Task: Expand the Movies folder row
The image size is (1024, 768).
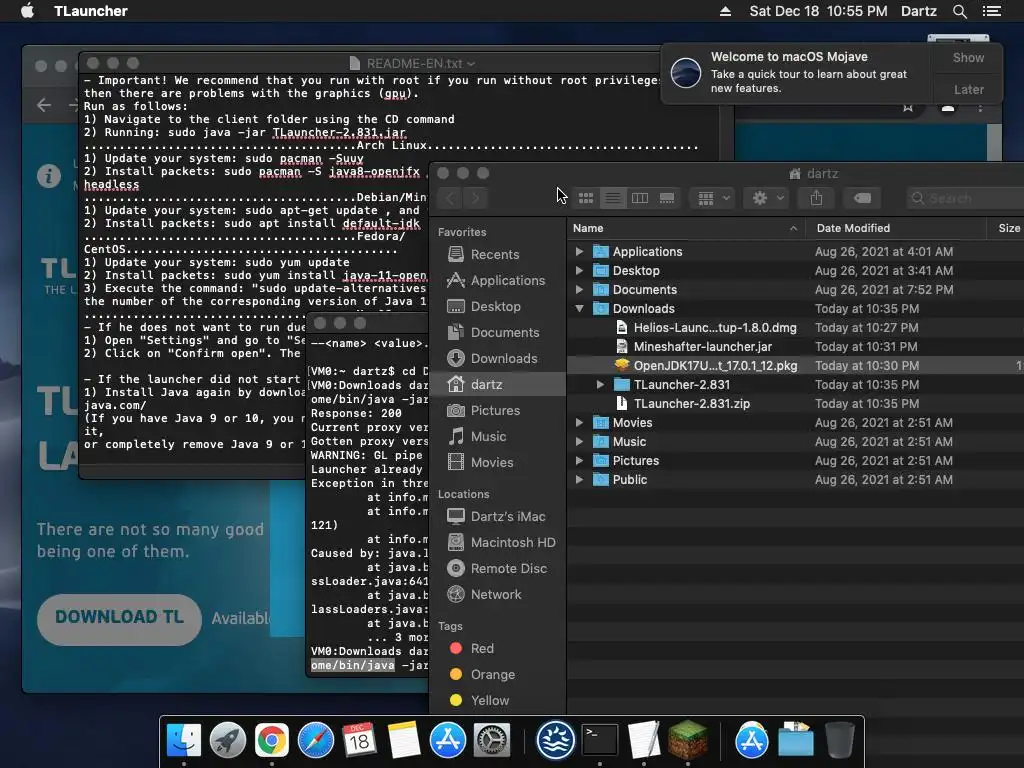Action: (579, 423)
